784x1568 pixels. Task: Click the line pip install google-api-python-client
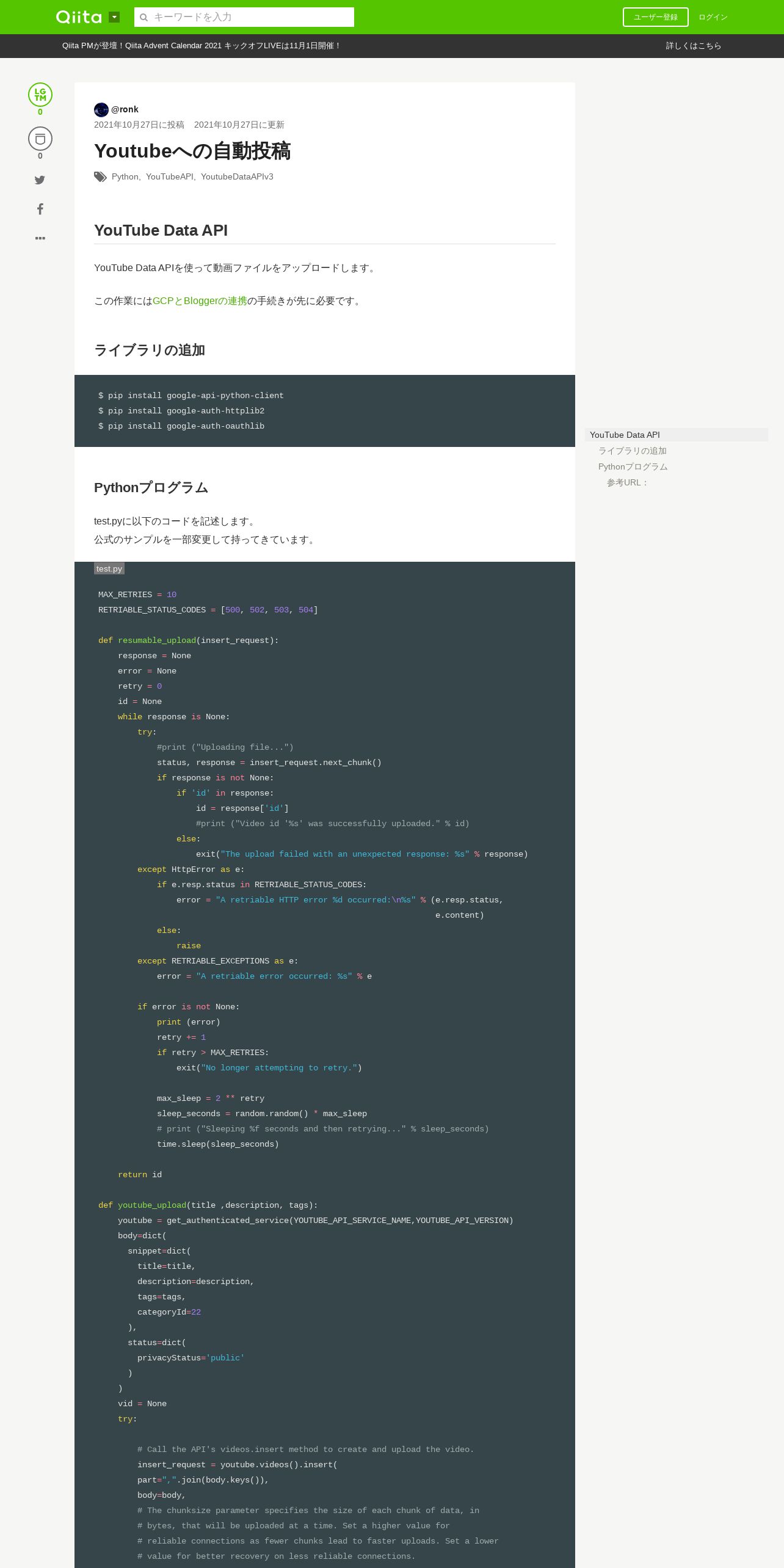click(x=191, y=396)
